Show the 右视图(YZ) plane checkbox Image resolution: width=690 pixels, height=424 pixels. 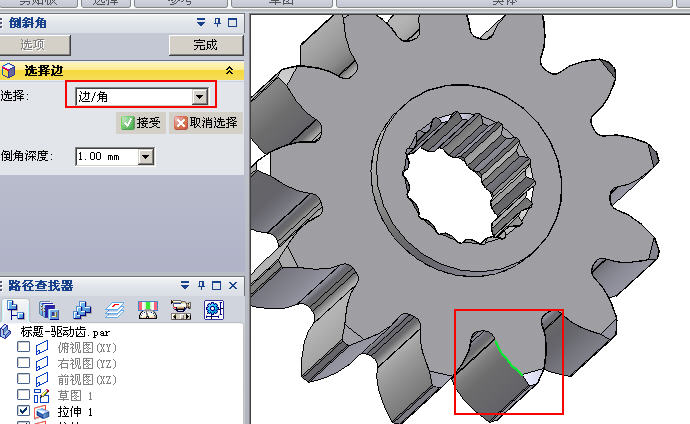(23, 362)
